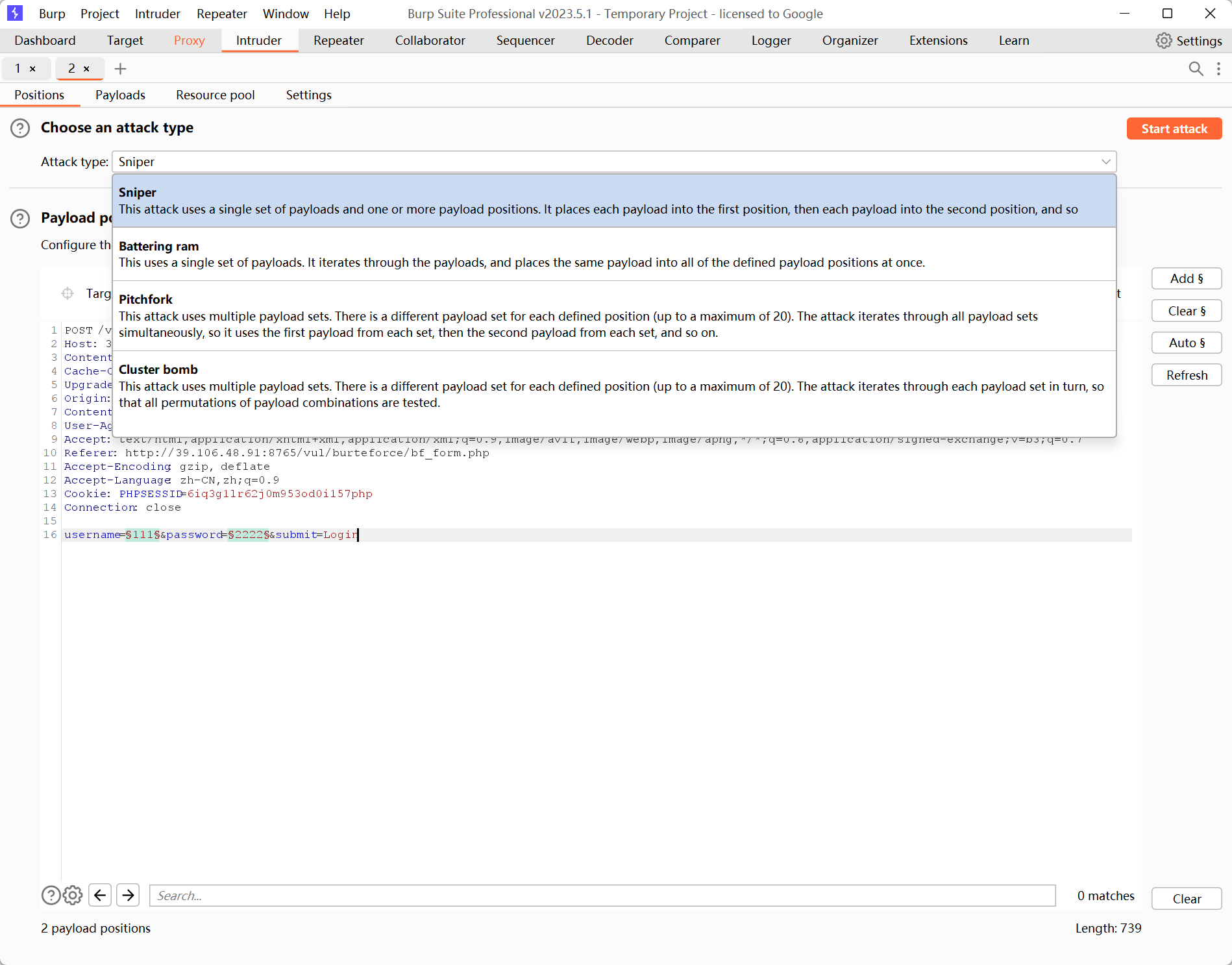Open the Project menu
The height and width of the screenshot is (965, 1232).
100,14
